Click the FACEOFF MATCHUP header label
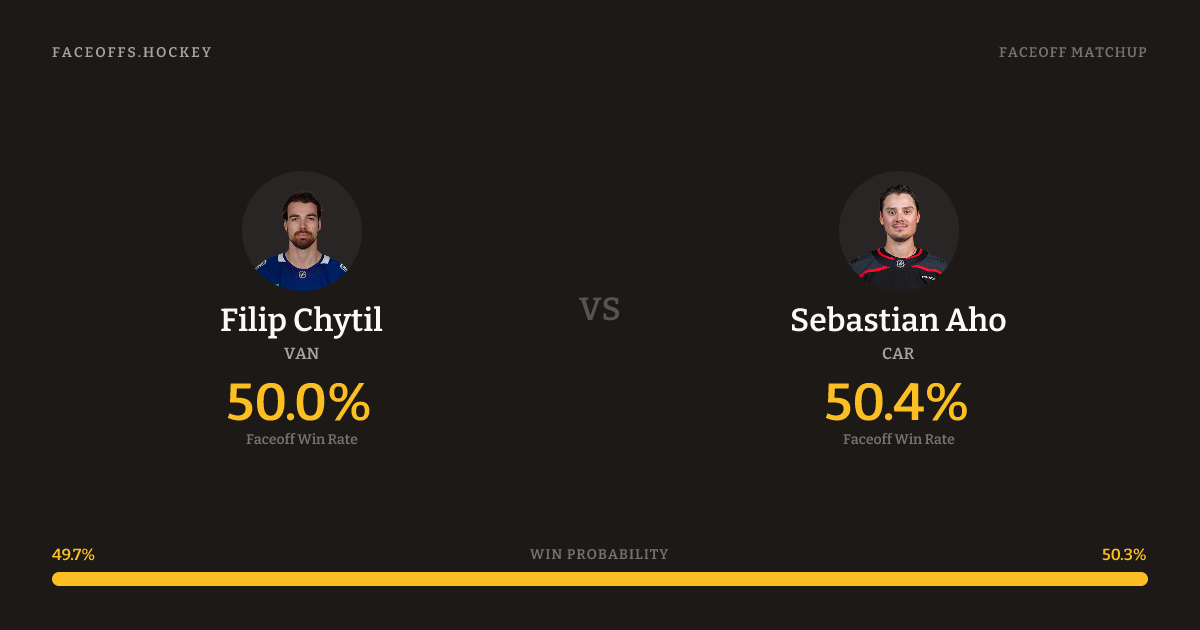This screenshot has height=630, width=1200. 1072,52
